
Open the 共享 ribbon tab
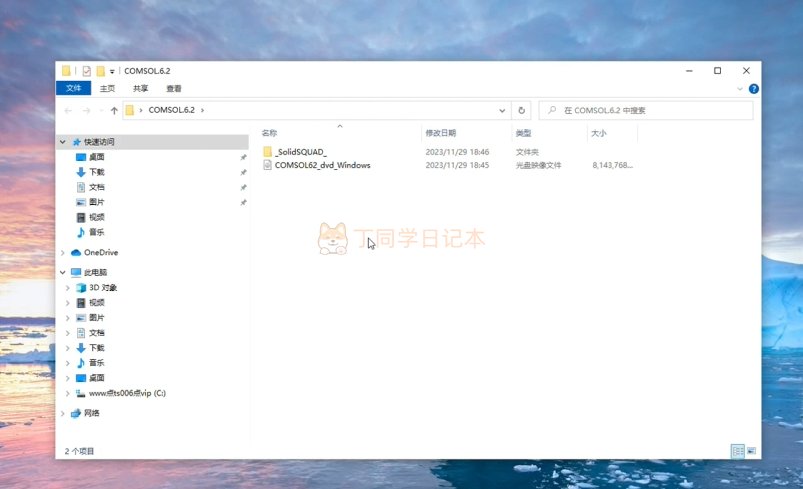(140, 89)
